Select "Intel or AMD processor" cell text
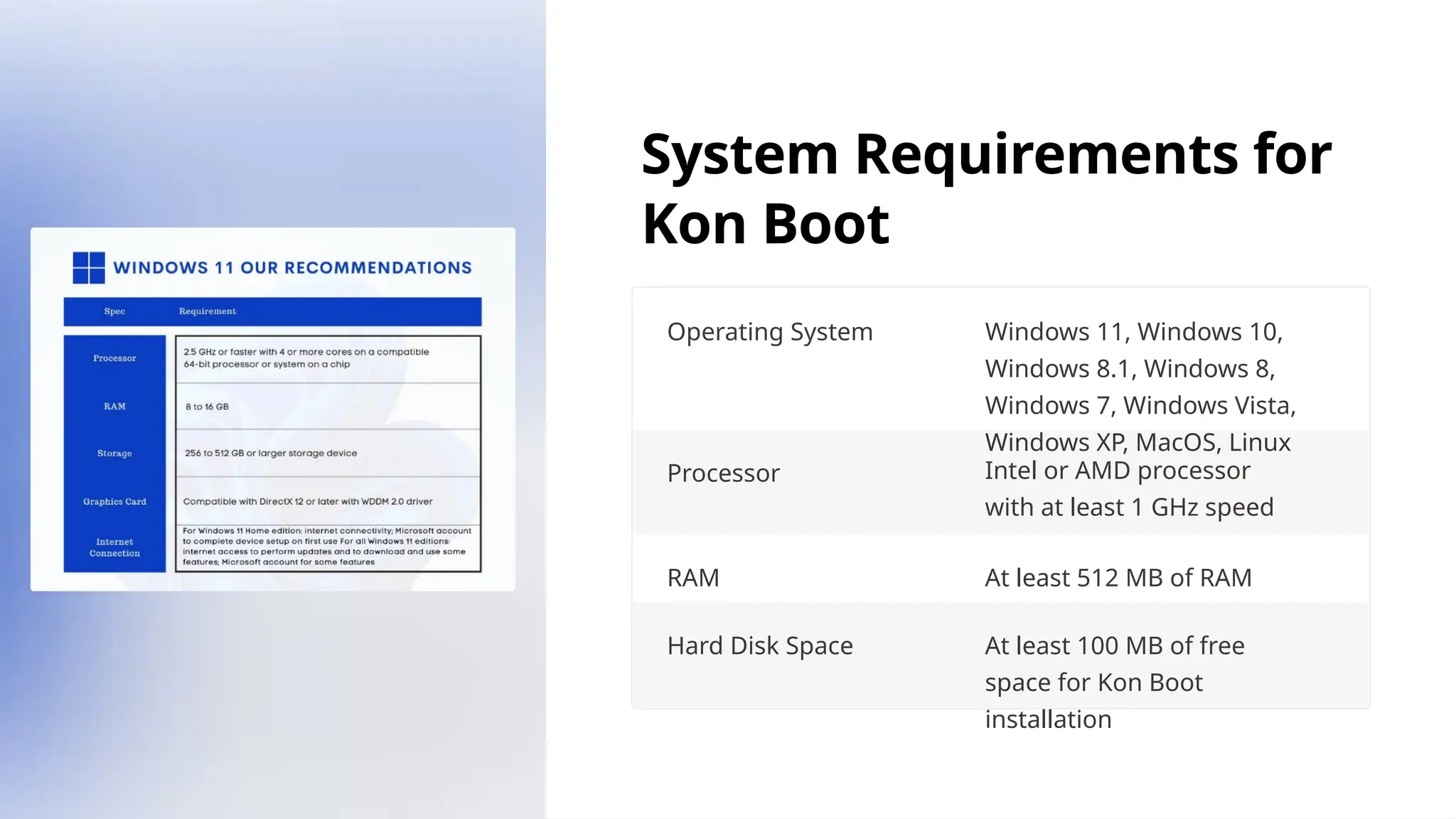This screenshot has height=819, width=1456. point(1118,471)
